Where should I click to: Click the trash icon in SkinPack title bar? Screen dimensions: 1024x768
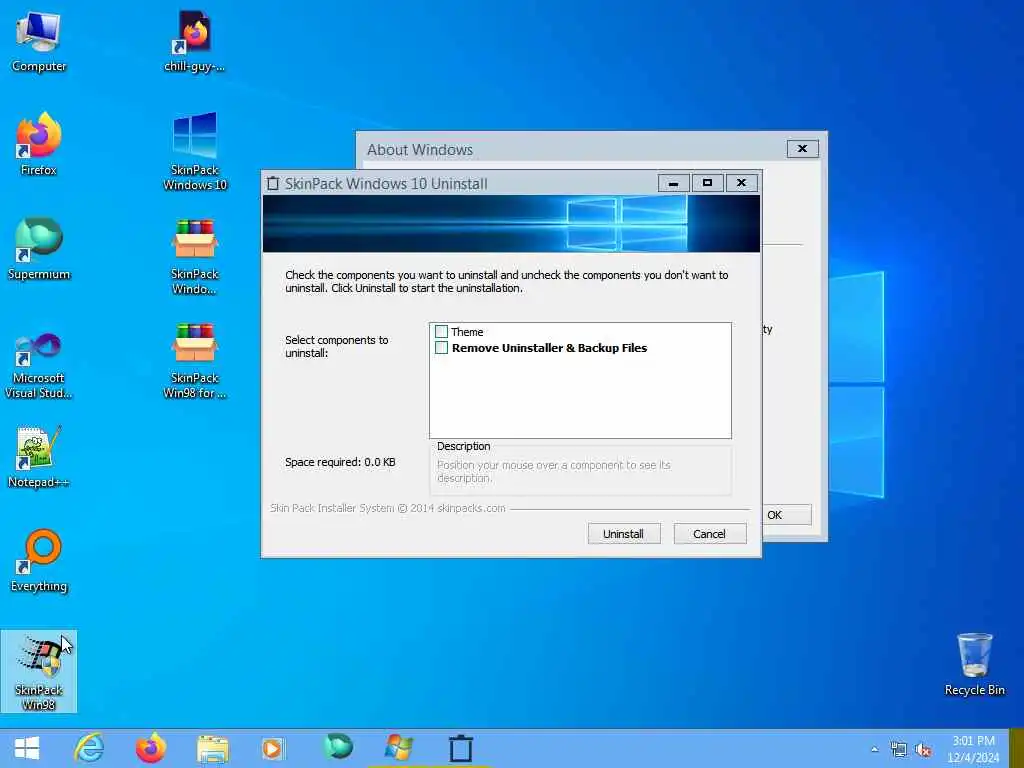point(273,184)
